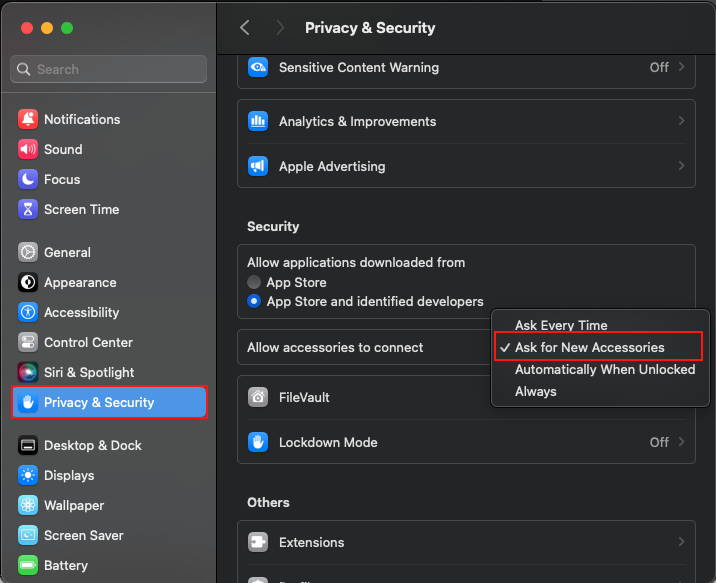The height and width of the screenshot is (583, 716).
Task: Open the Screen Saver icon
Action: point(28,536)
